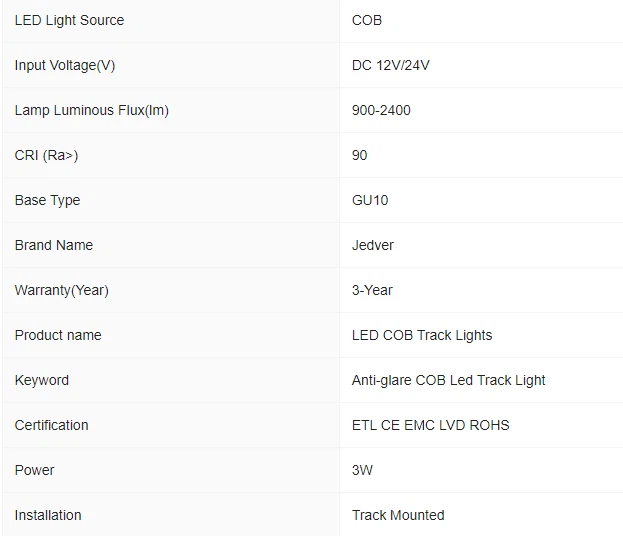Select the "Certification" label
Viewport: 623px width, 536px height.
tap(52, 425)
